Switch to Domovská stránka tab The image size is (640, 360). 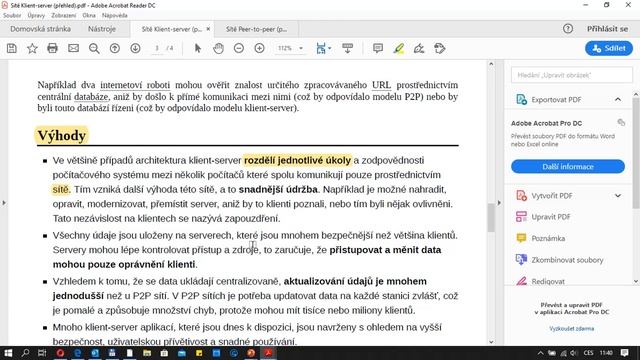[x=40, y=29]
